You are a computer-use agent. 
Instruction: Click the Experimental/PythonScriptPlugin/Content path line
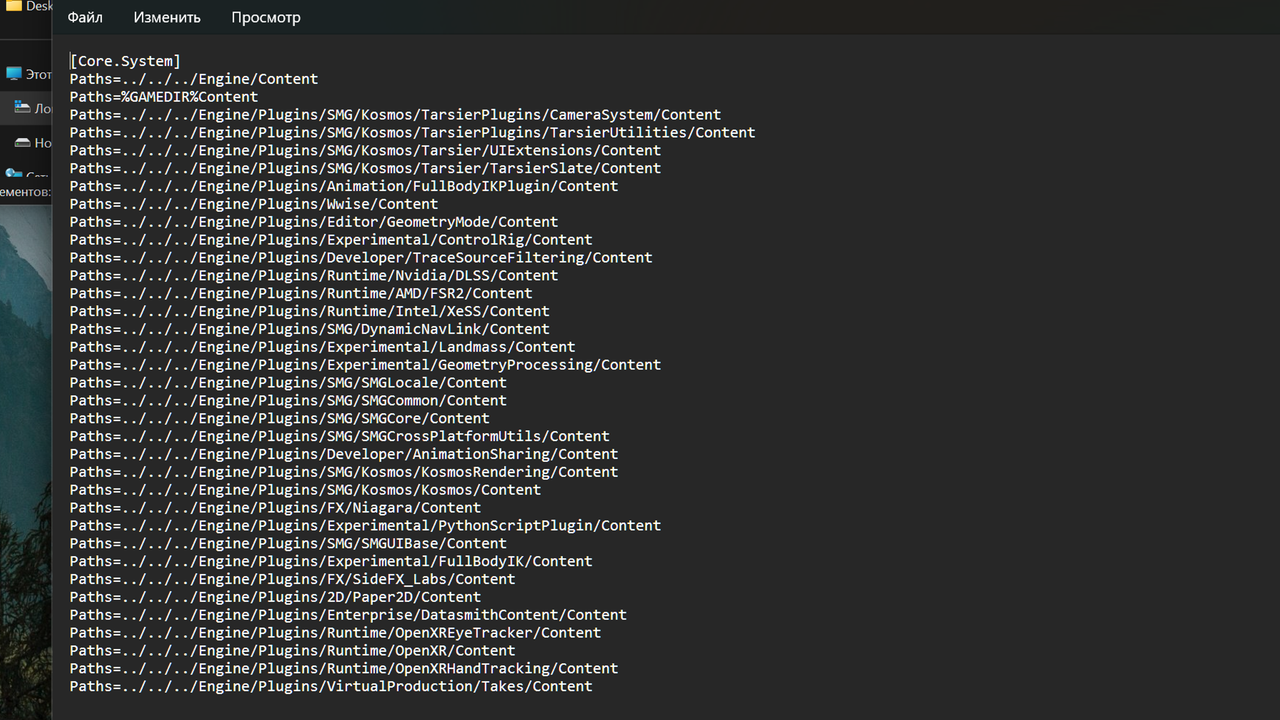coord(365,526)
